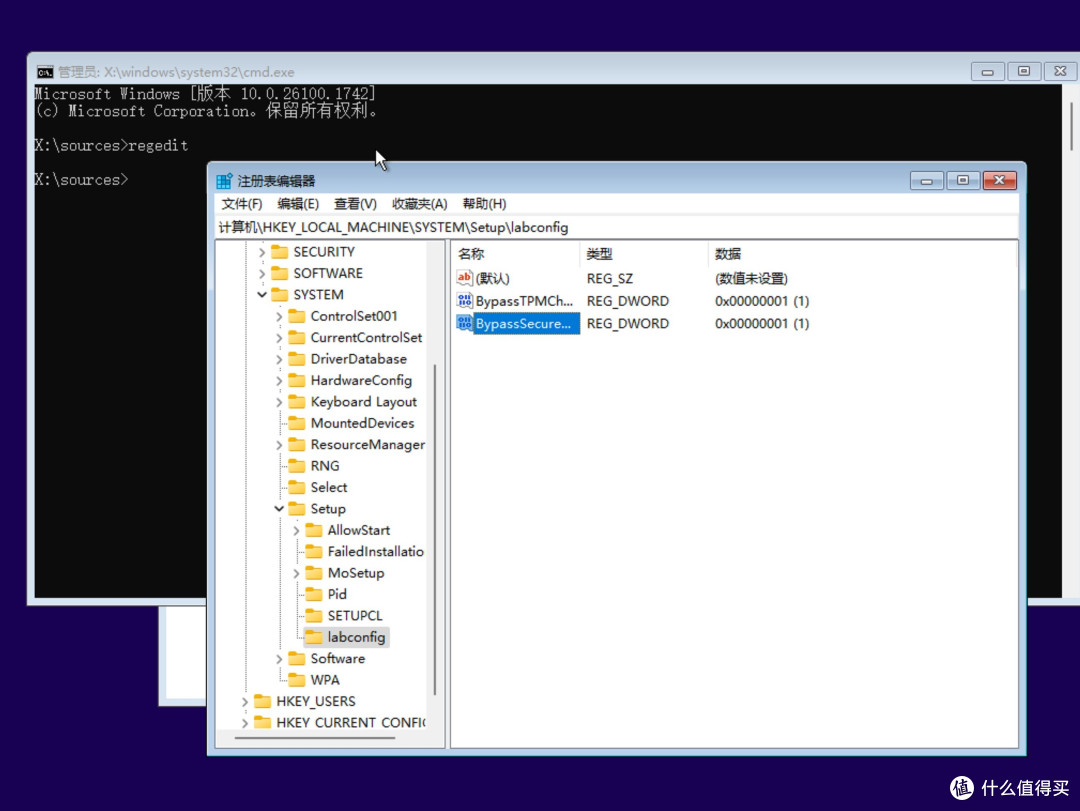
Task: Expand the SOFTWARE key under HKEY_LOCAL_MACHINE
Action: tap(262, 274)
